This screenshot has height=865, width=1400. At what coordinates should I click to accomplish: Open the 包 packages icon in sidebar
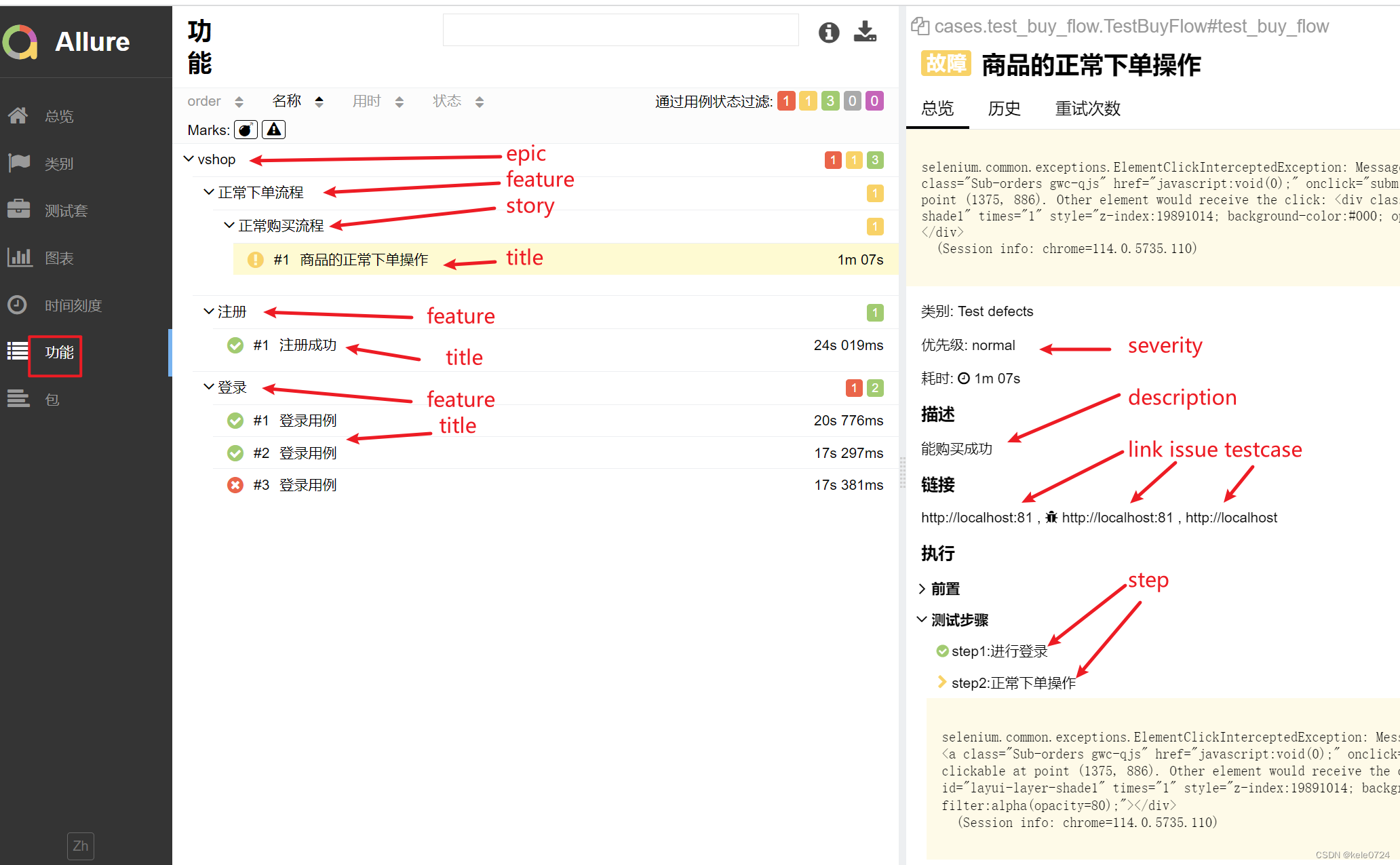point(18,399)
